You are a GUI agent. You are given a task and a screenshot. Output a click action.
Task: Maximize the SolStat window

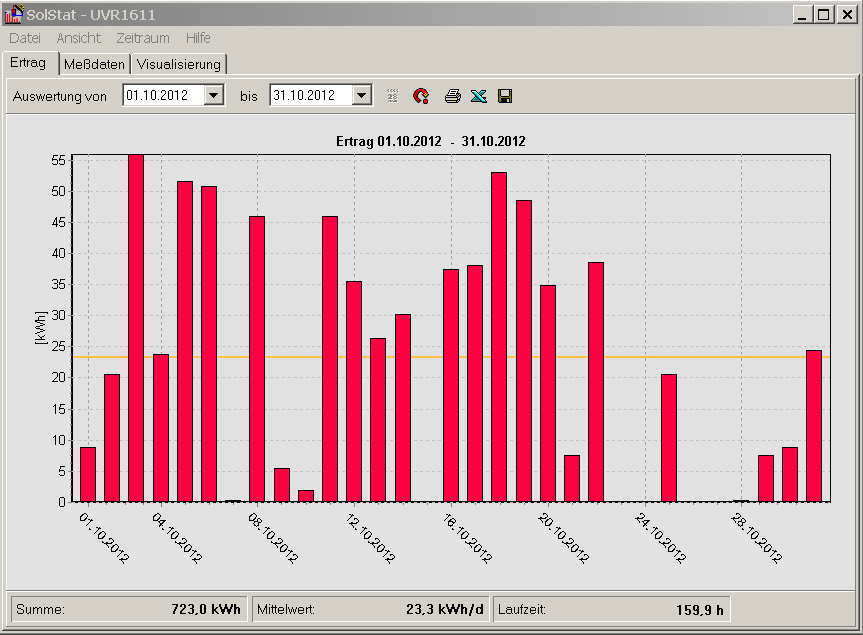pyautogui.click(x=824, y=14)
